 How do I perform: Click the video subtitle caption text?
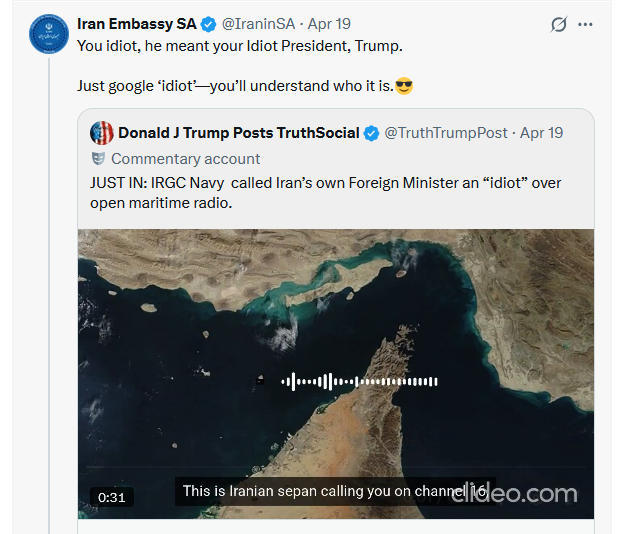click(330, 492)
